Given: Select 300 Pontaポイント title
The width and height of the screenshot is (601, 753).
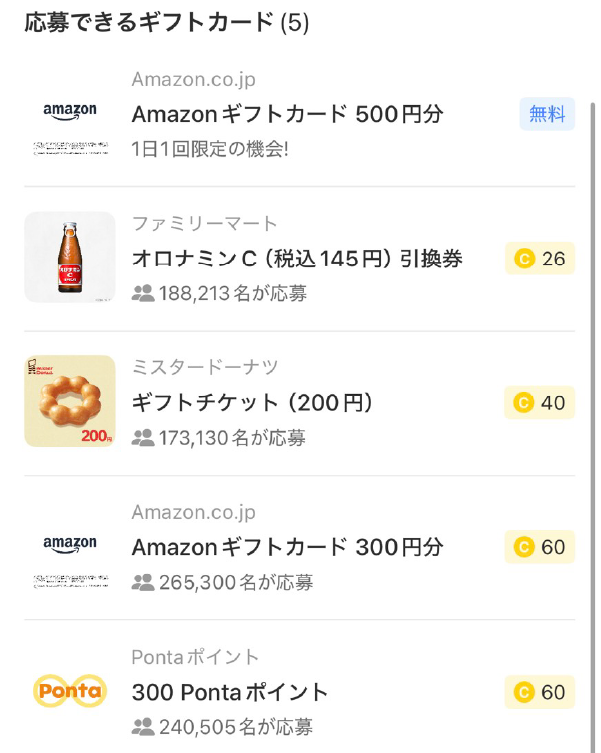Looking at the screenshot, I should [230, 692].
